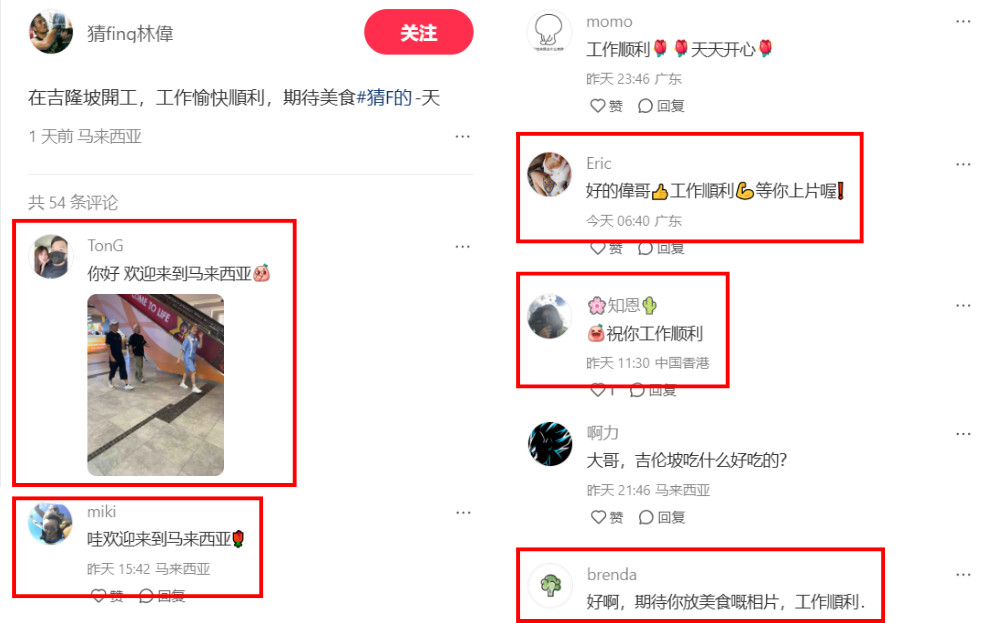Open the username link brenda

point(612,575)
